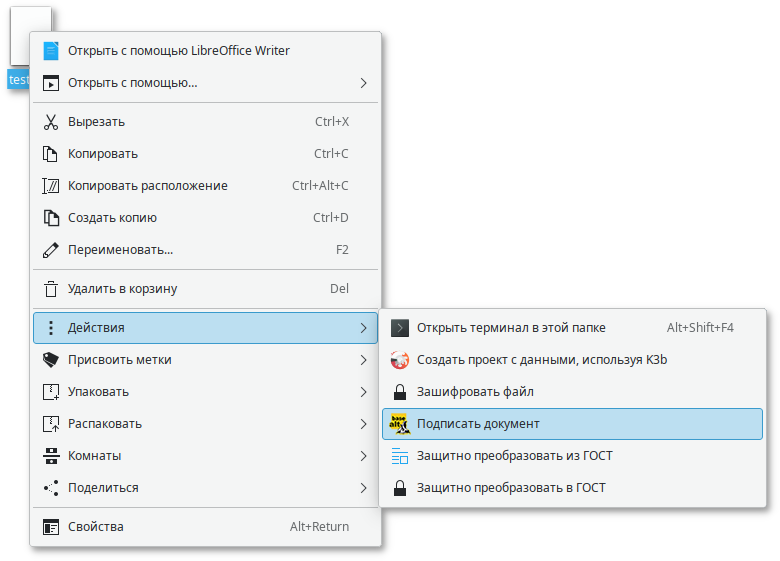Choose Удалить в корзину
780x561 pixels.
(x=205, y=288)
